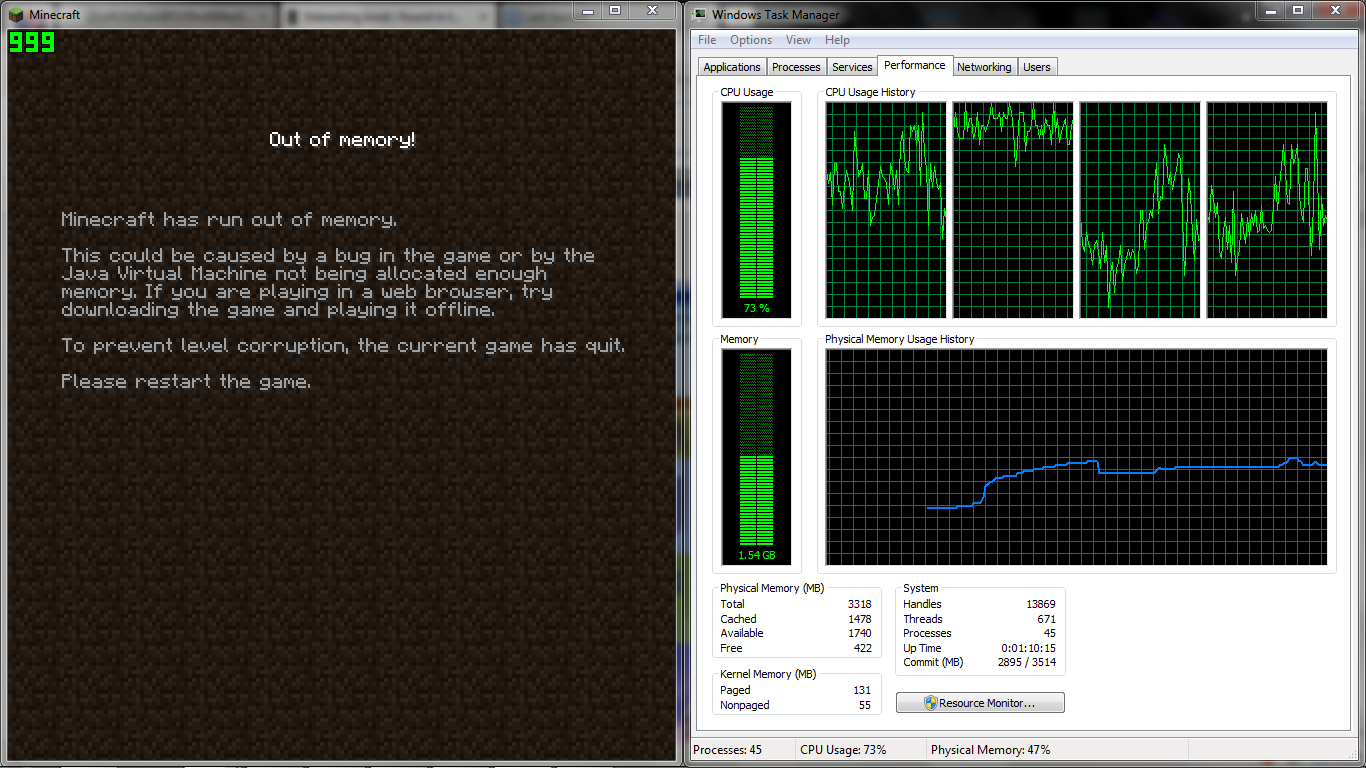
Task: Close the Task Manager window
Action: click(x=1337, y=10)
